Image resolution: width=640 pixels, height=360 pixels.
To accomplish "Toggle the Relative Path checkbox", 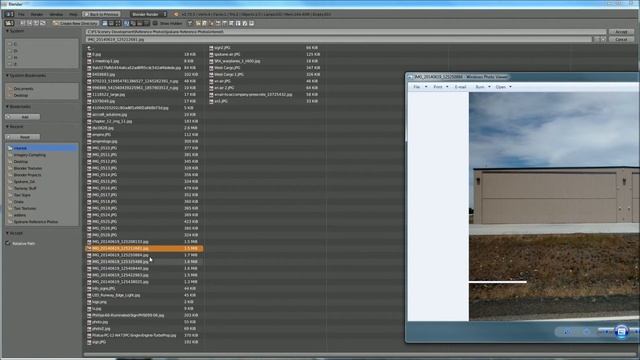I will [8, 243].
